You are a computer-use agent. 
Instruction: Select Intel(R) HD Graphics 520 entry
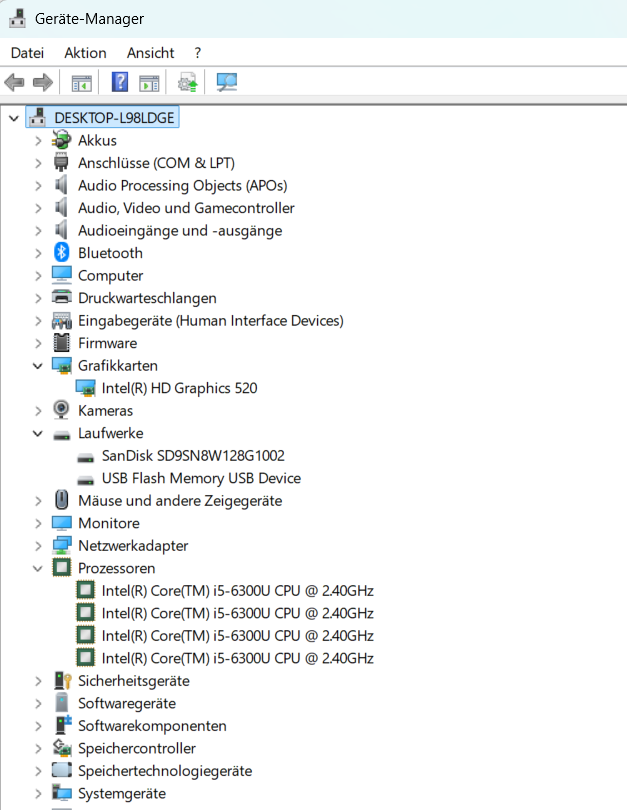pos(179,388)
